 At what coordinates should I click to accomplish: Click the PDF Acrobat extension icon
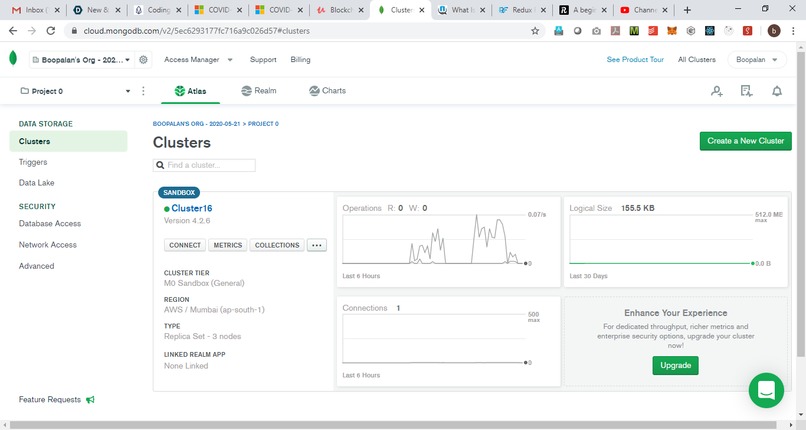coord(615,31)
